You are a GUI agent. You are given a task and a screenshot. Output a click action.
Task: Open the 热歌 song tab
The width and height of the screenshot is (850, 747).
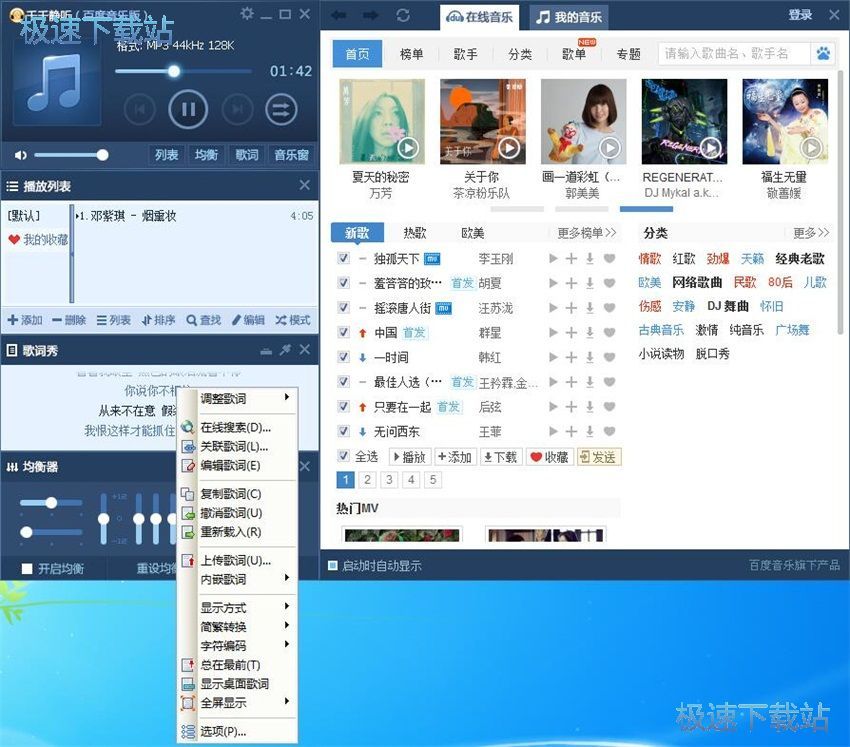415,233
